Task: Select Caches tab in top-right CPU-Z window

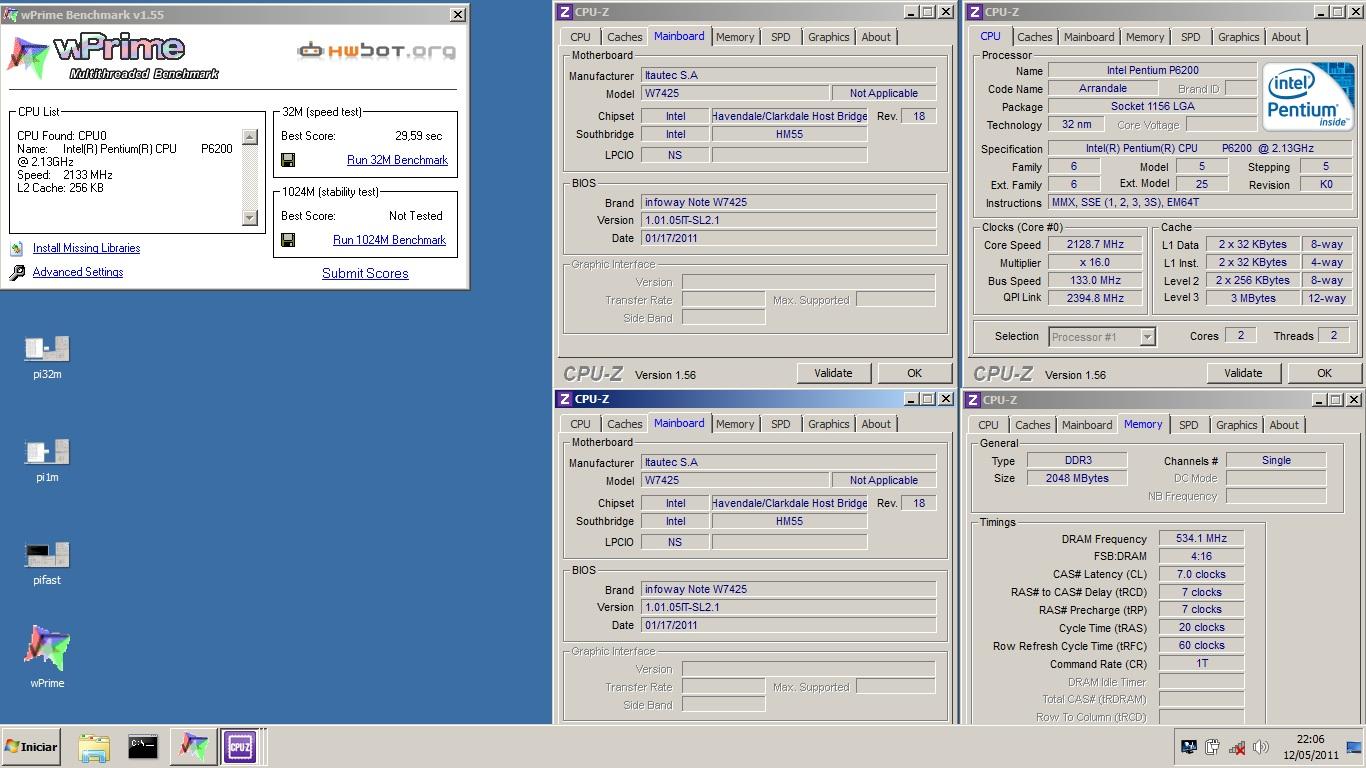Action: (1035, 37)
